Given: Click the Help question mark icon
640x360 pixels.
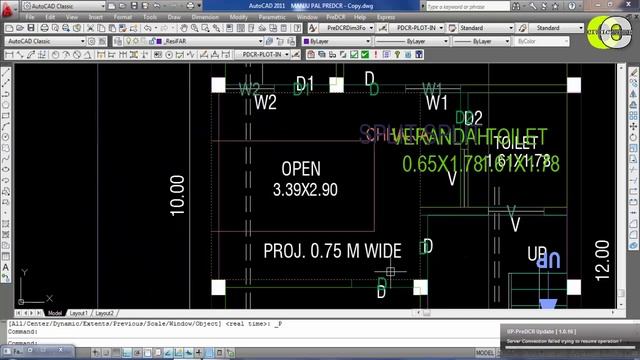Looking at the screenshot, I should (x=298, y=28).
